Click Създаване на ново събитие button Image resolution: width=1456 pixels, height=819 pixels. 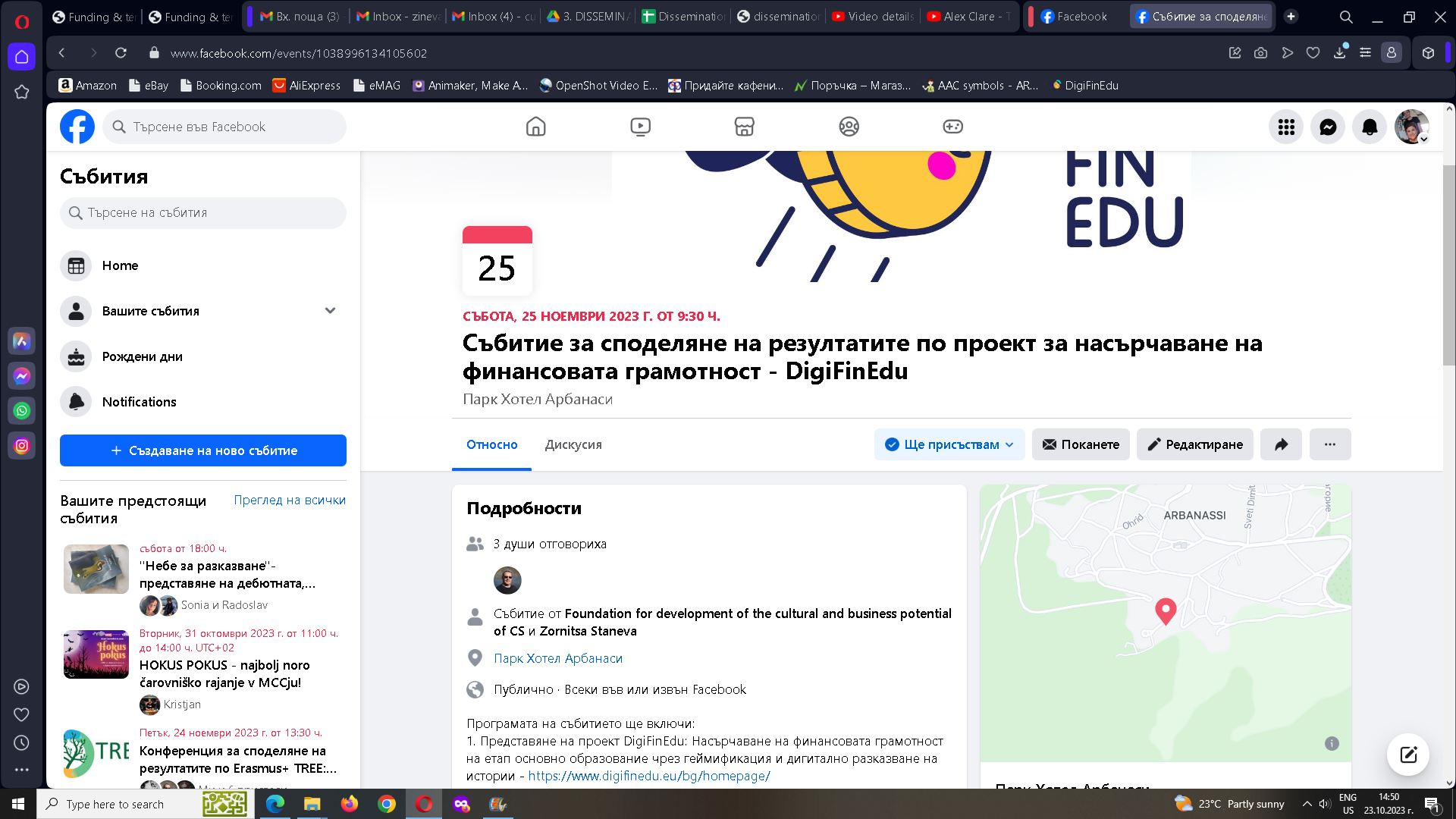pyautogui.click(x=203, y=450)
